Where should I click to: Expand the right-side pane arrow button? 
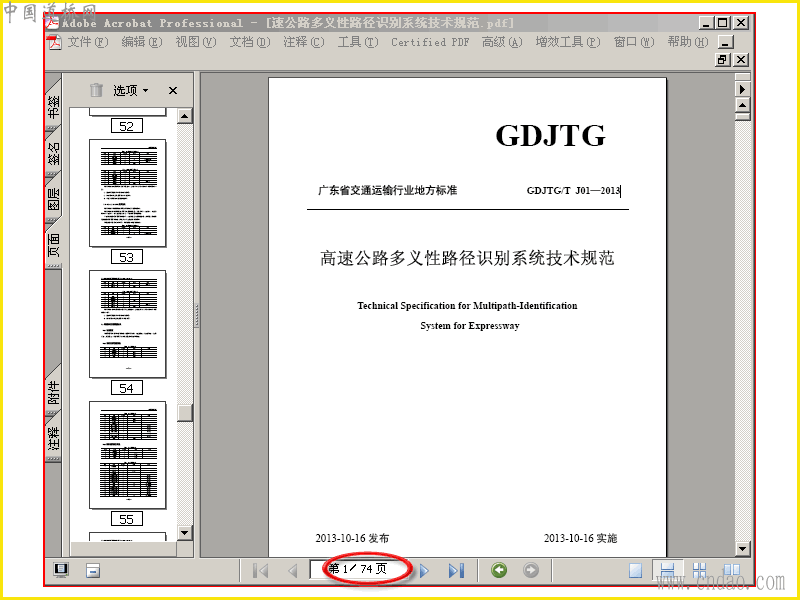742,89
